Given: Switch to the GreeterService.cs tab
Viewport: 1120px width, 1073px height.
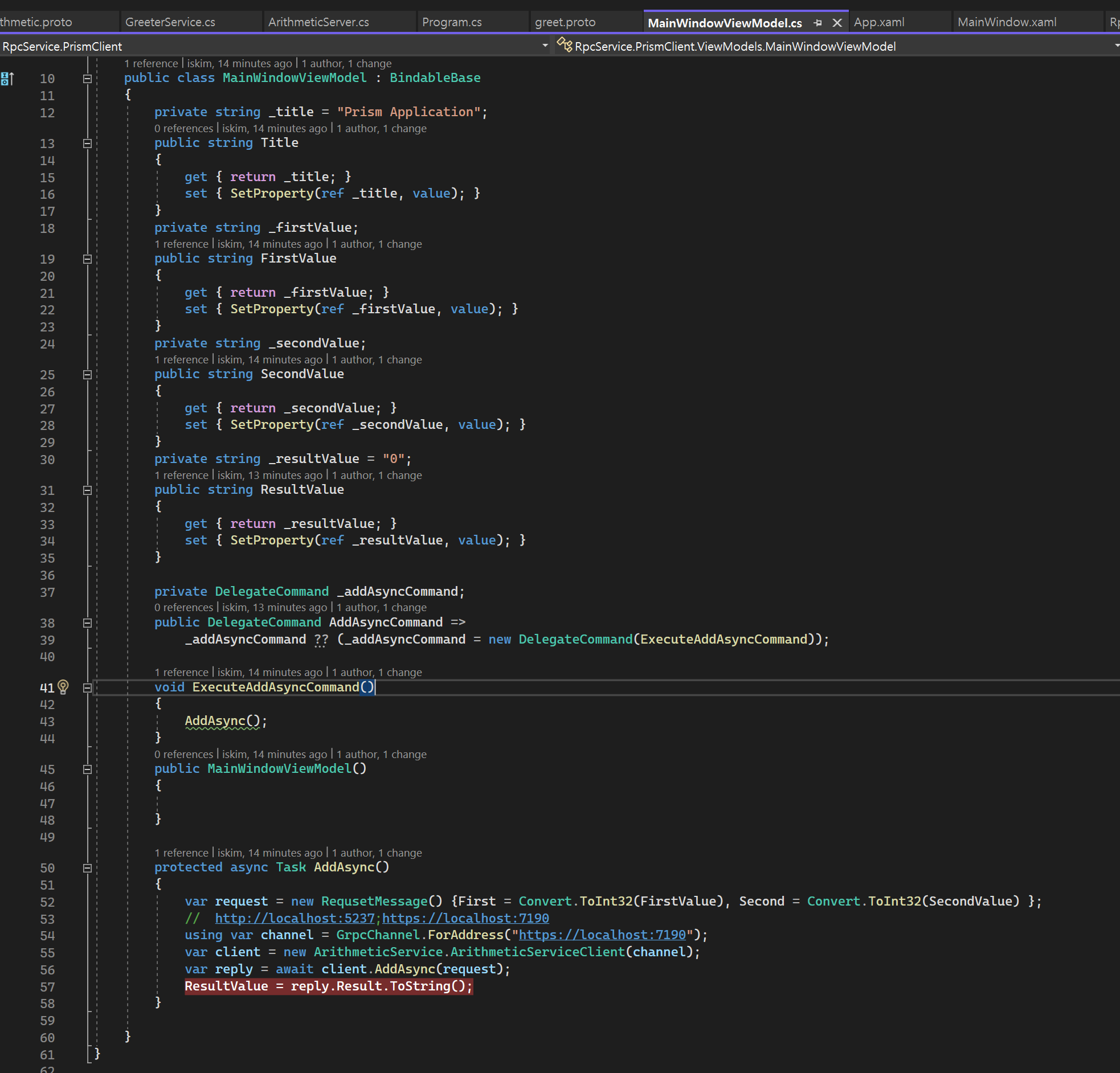Looking at the screenshot, I should (170, 22).
